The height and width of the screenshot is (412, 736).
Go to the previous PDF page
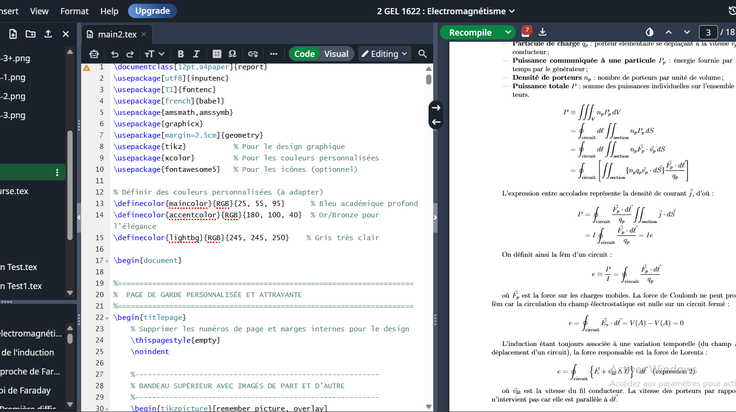668,32
